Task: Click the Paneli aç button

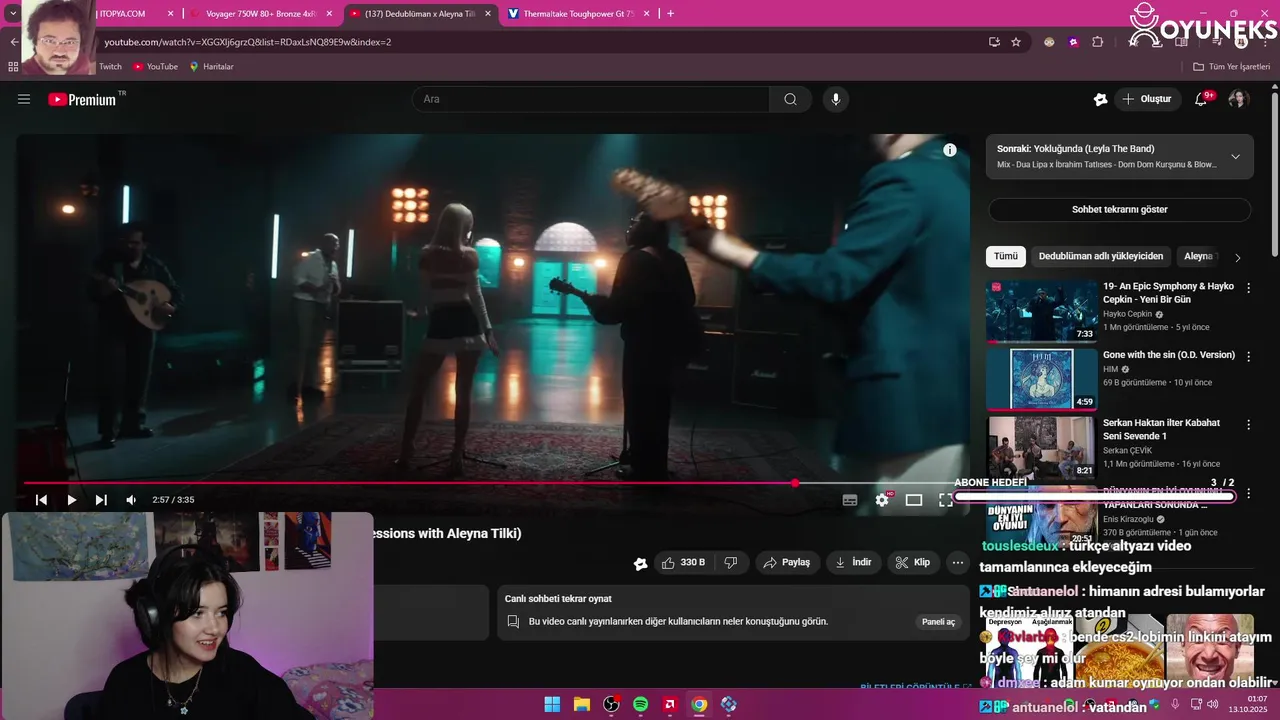Action: (x=938, y=622)
